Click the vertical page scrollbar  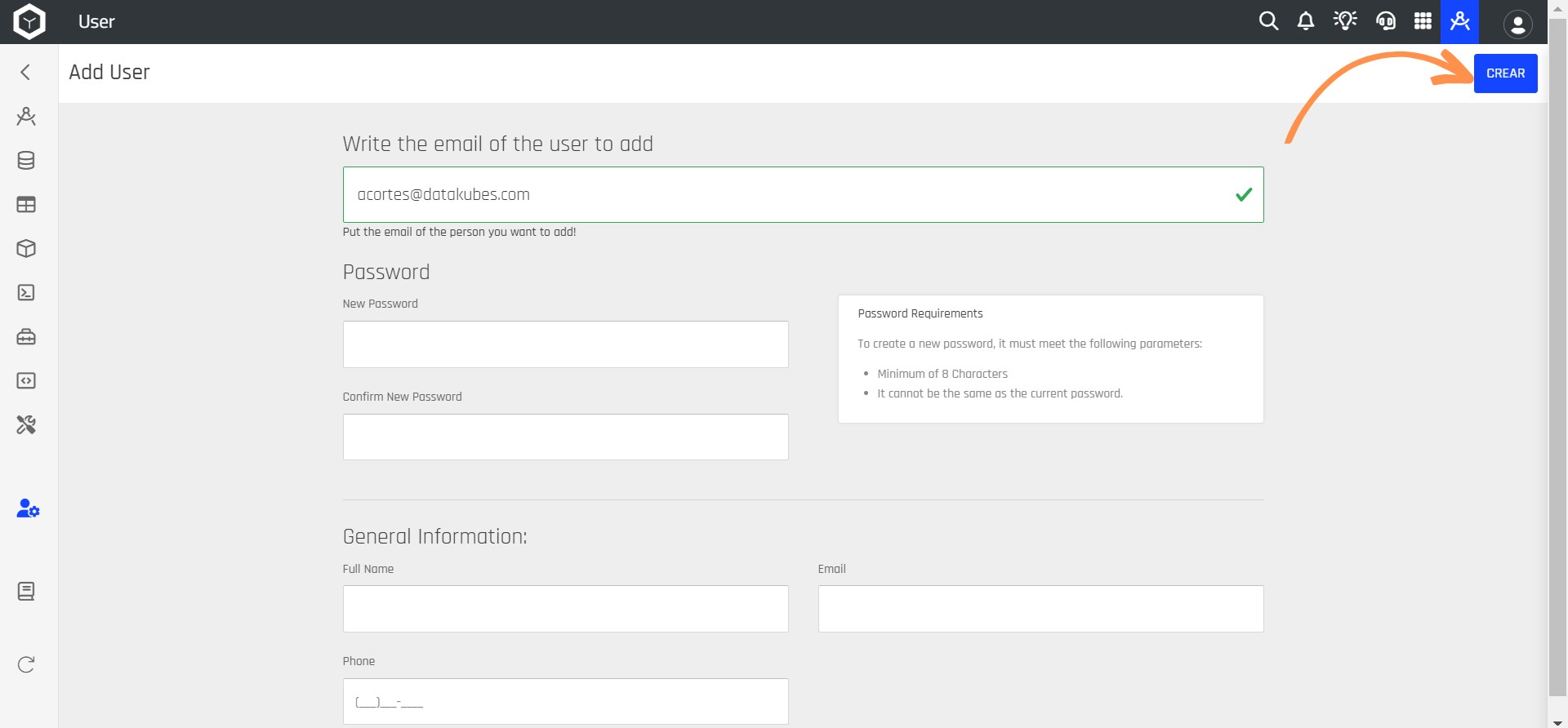click(1557, 359)
